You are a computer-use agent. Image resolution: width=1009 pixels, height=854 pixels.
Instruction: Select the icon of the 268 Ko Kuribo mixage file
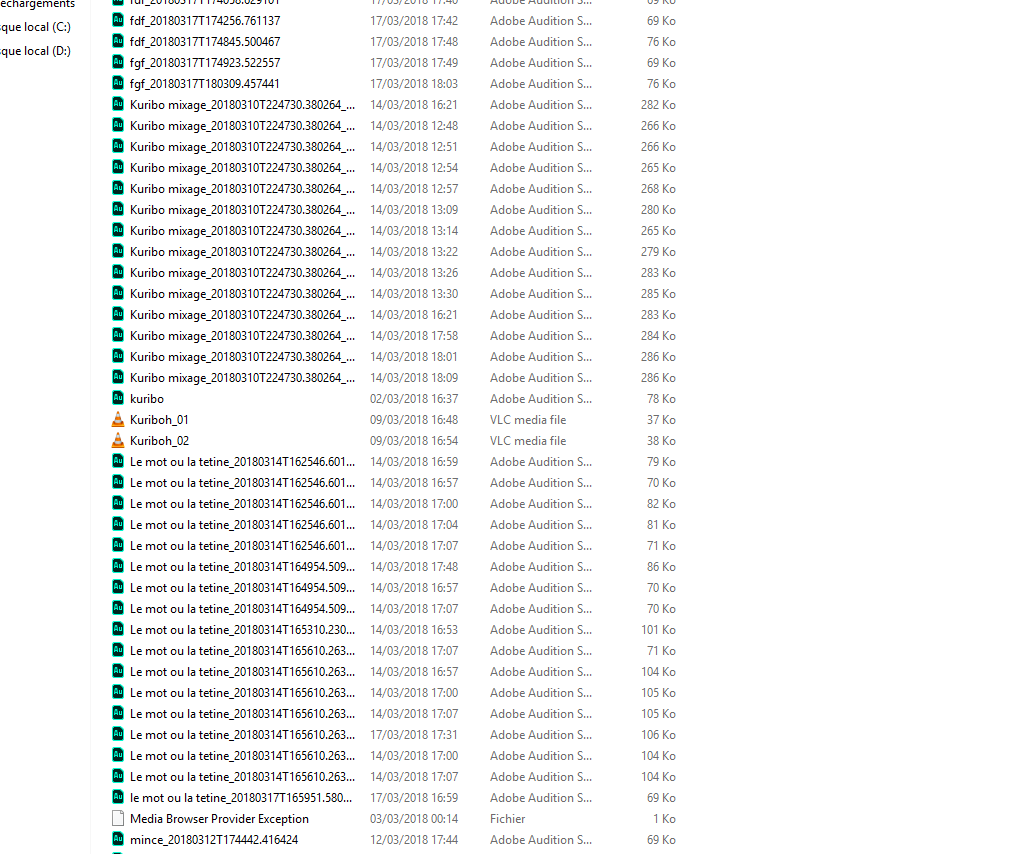click(118, 188)
